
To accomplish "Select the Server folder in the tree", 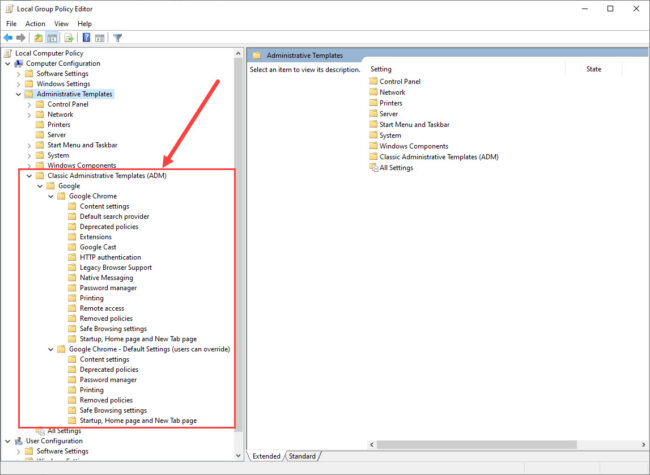I will pyautogui.click(x=56, y=135).
